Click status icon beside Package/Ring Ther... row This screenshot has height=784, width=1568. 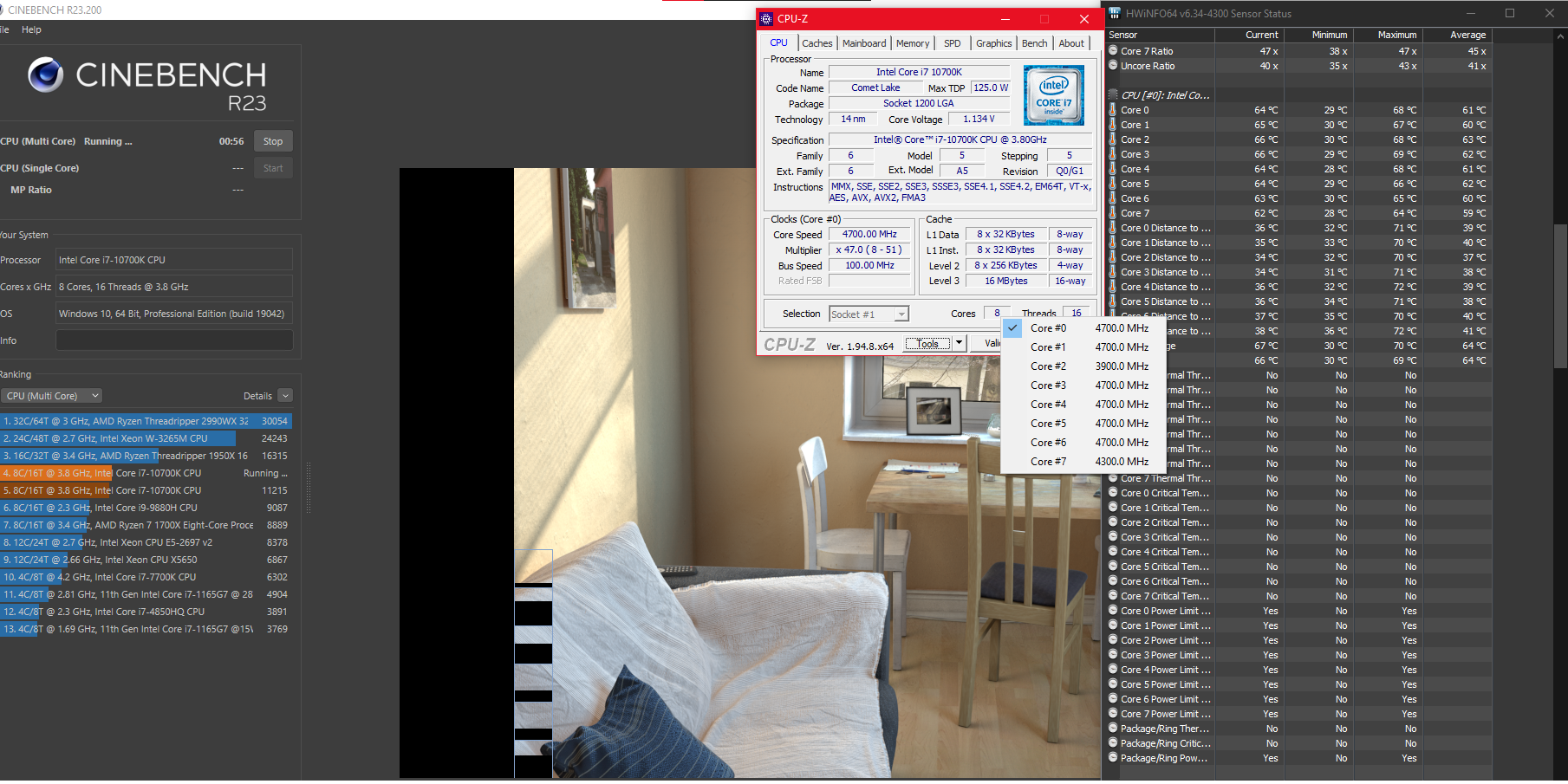coord(1113,729)
